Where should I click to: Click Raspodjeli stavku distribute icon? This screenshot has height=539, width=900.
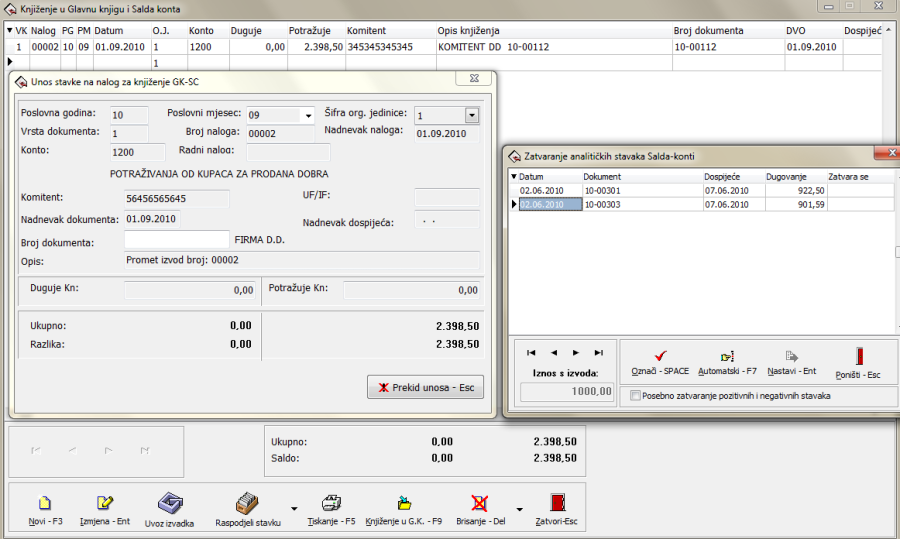click(247, 503)
